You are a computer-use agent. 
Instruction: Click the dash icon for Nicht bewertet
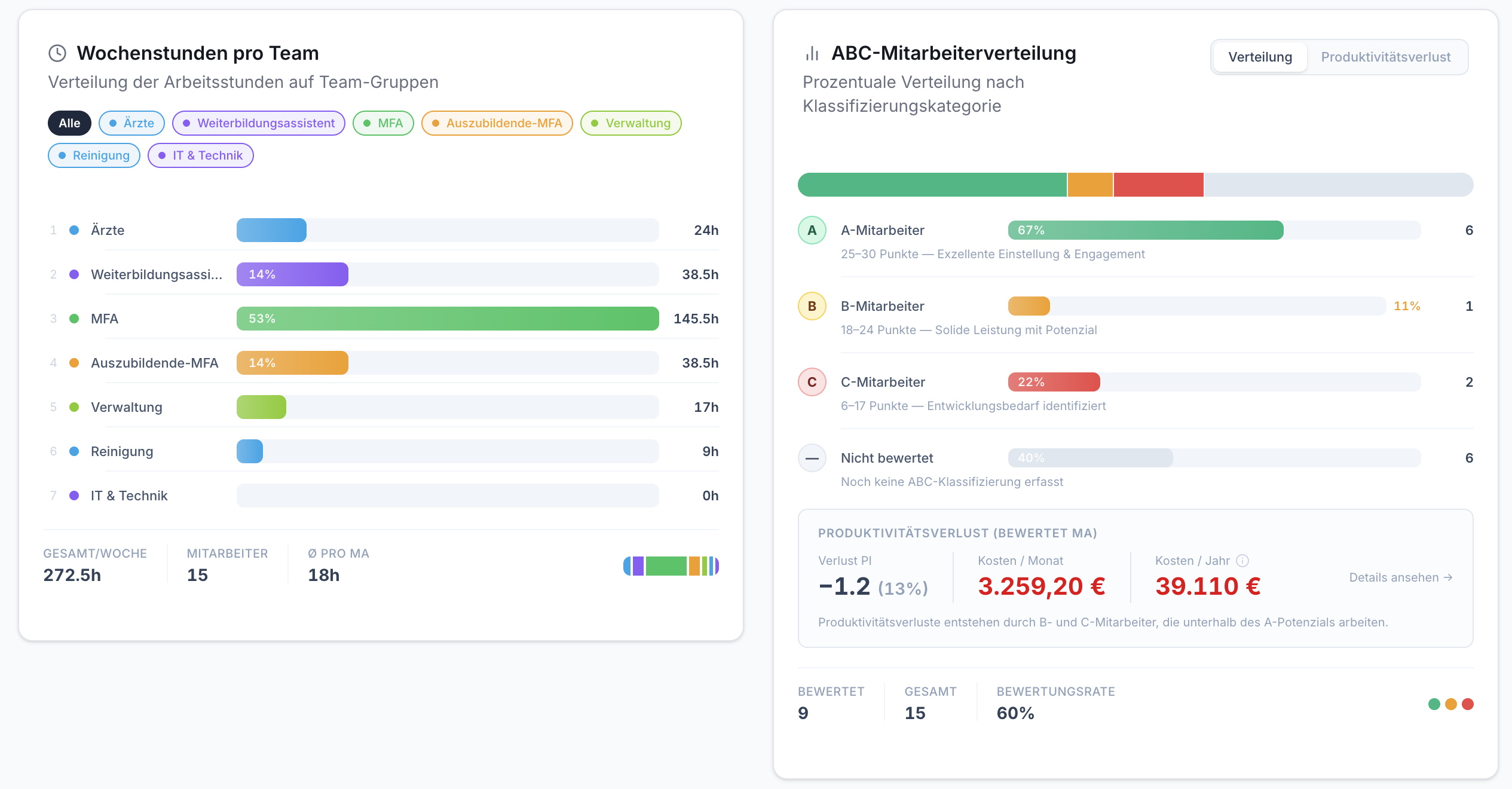[812, 458]
